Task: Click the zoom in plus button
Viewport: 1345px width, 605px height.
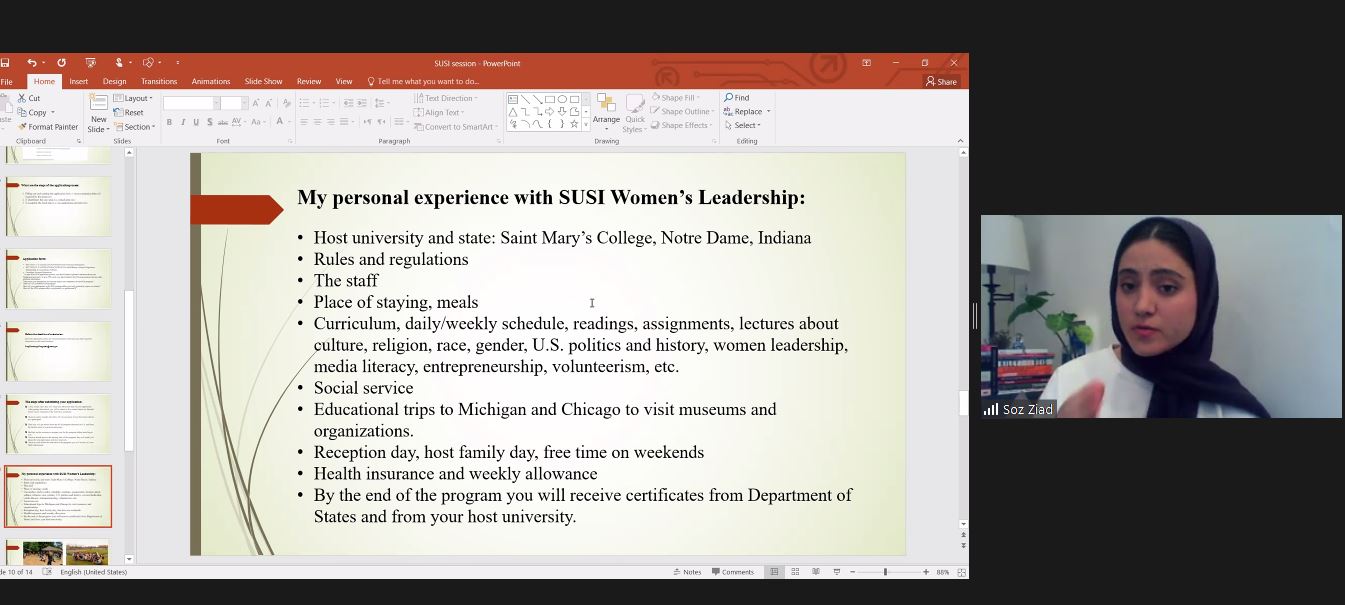Action: point(926,572)
